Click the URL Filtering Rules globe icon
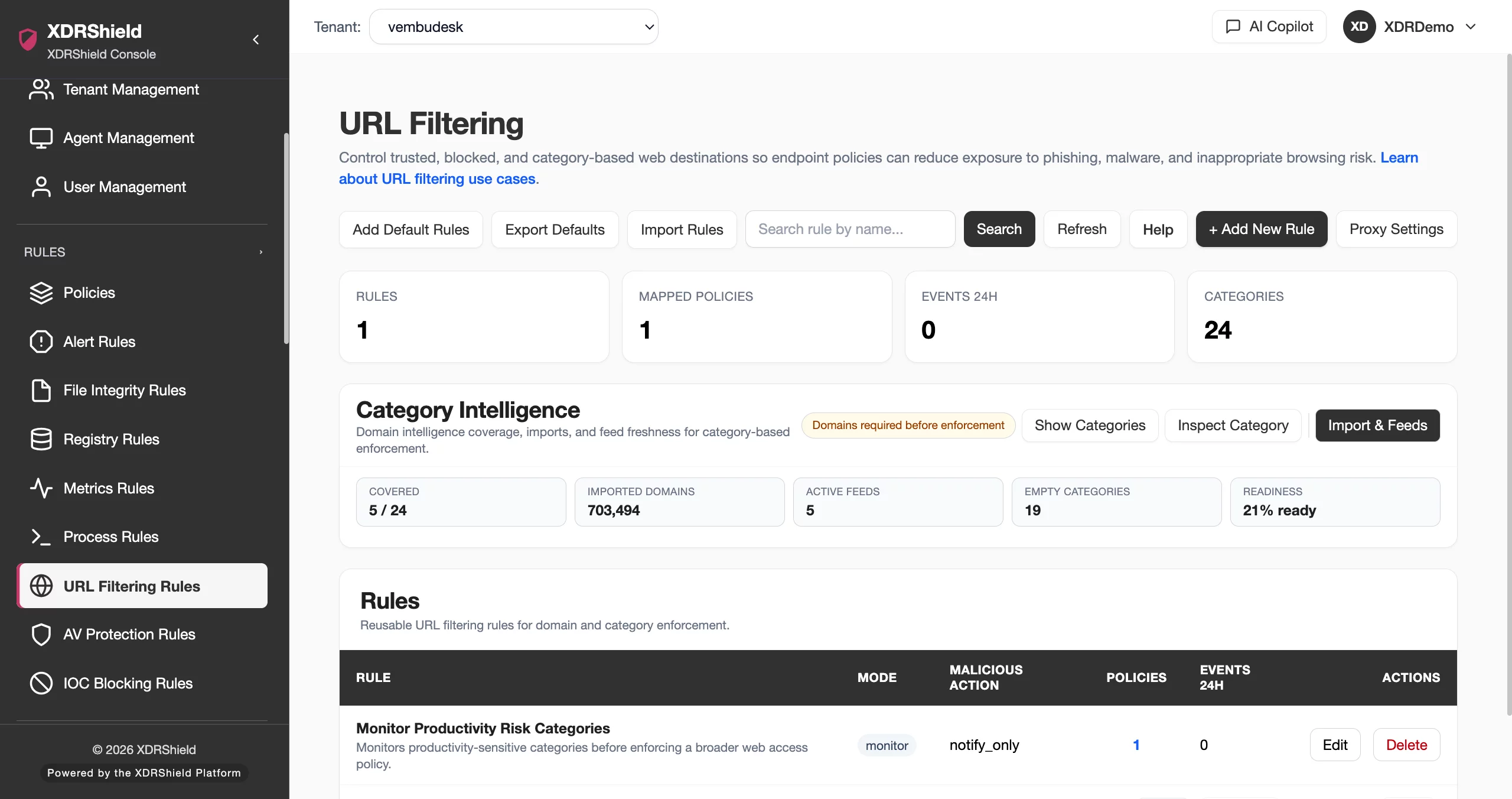The width and height of the screenshot is (1512, 799). point(41,586)
